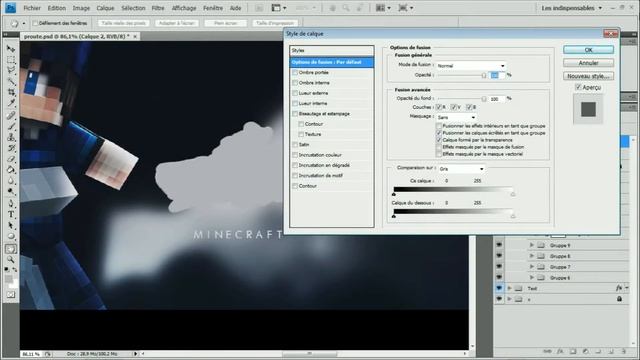Select Options de fusion : Par défaut

[x=331, y=62]
